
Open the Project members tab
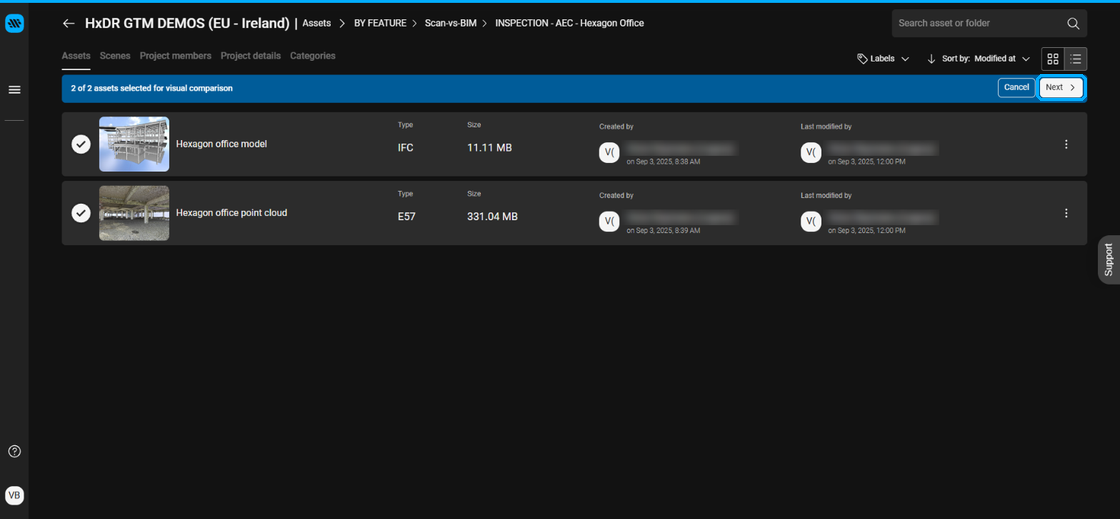176,56
